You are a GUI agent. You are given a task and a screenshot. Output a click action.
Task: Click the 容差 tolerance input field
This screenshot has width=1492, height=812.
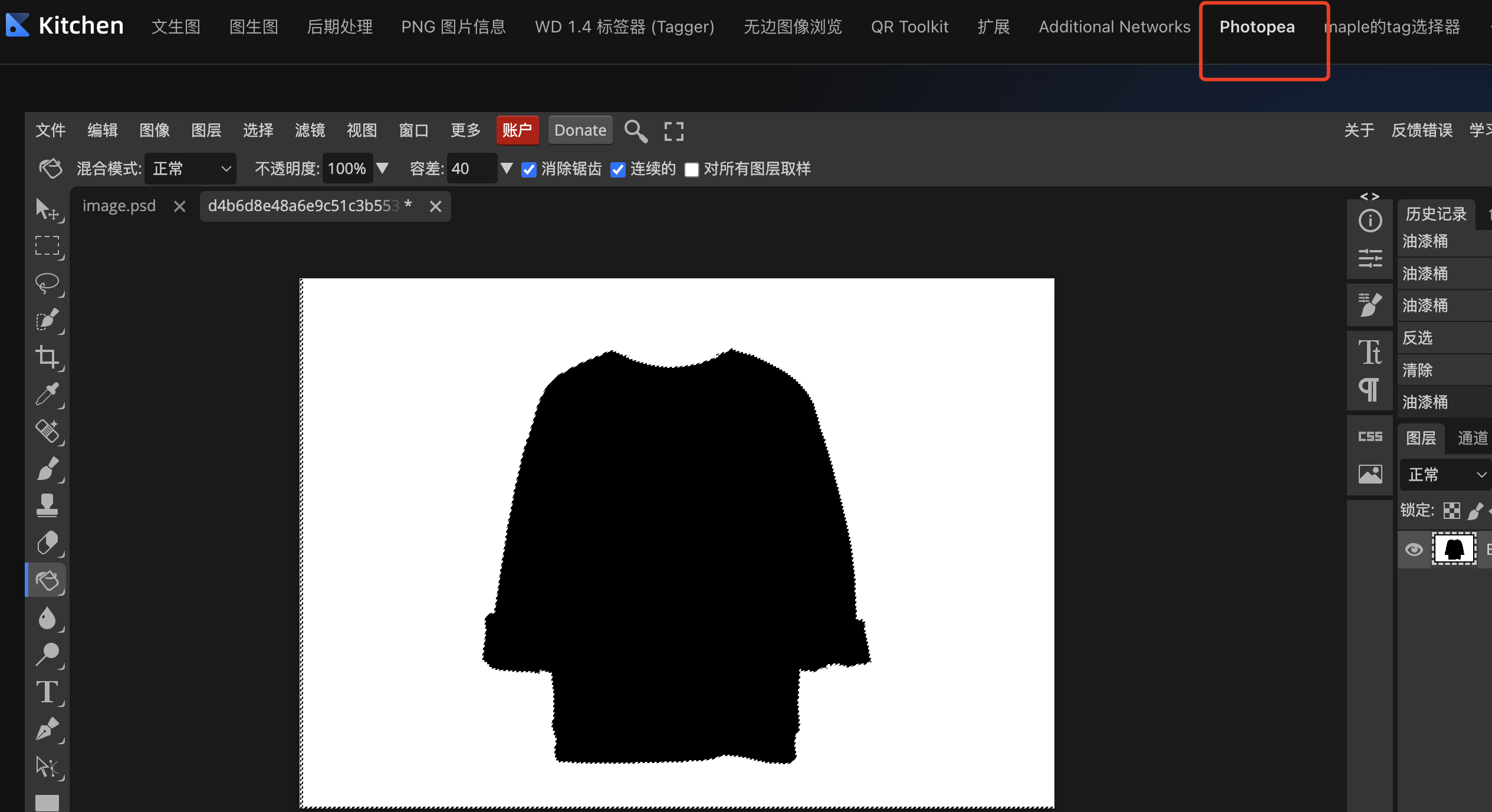[x=471, y=169]
